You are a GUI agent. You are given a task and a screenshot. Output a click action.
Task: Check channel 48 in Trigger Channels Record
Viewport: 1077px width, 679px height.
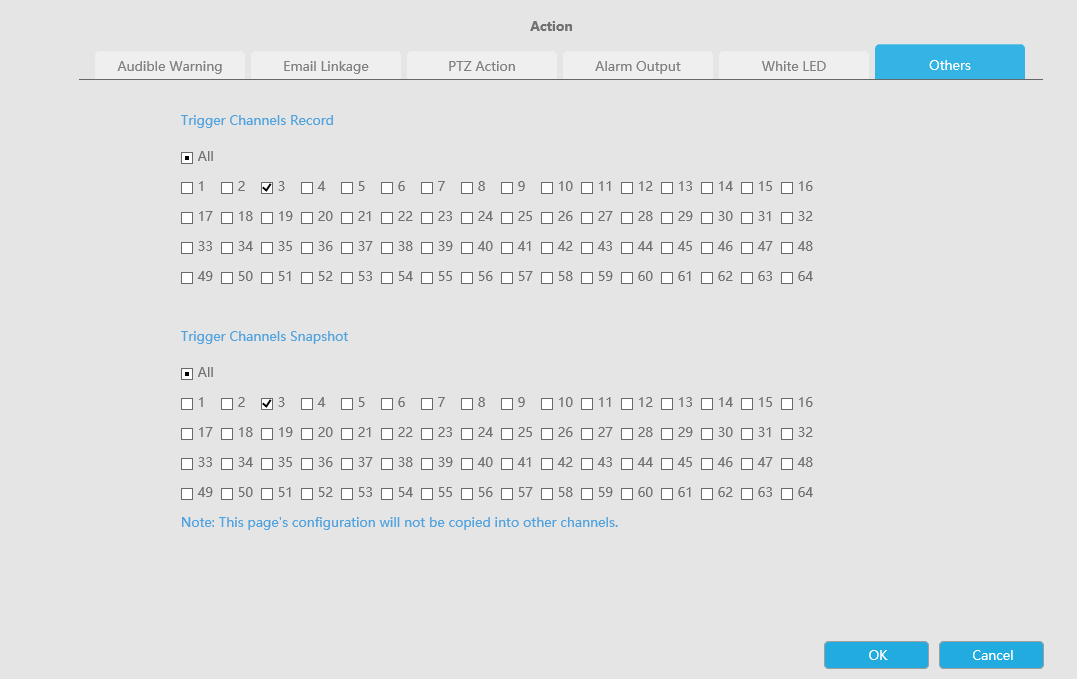tap(787, 249)
